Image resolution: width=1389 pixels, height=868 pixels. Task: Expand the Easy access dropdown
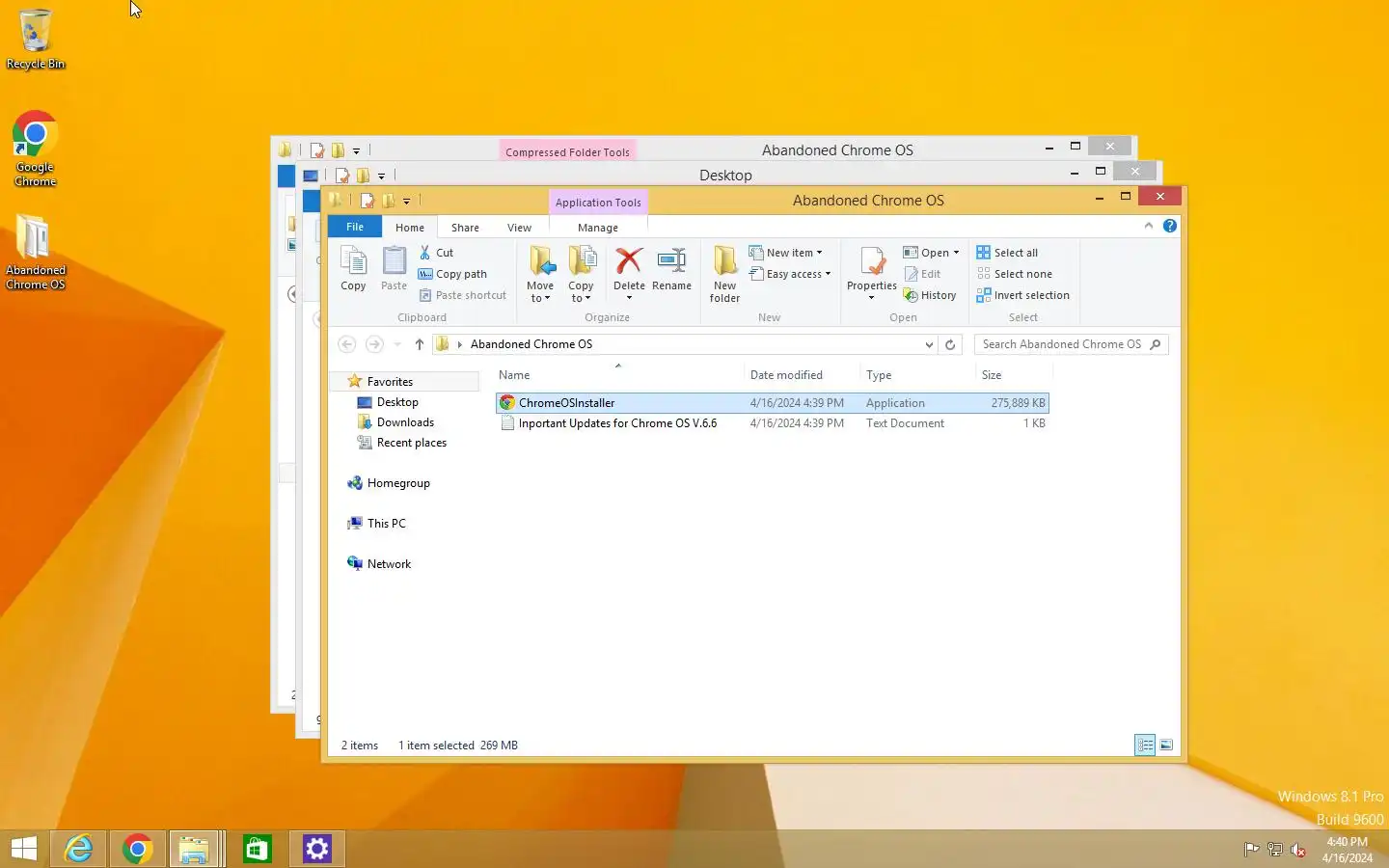point(790,274)
